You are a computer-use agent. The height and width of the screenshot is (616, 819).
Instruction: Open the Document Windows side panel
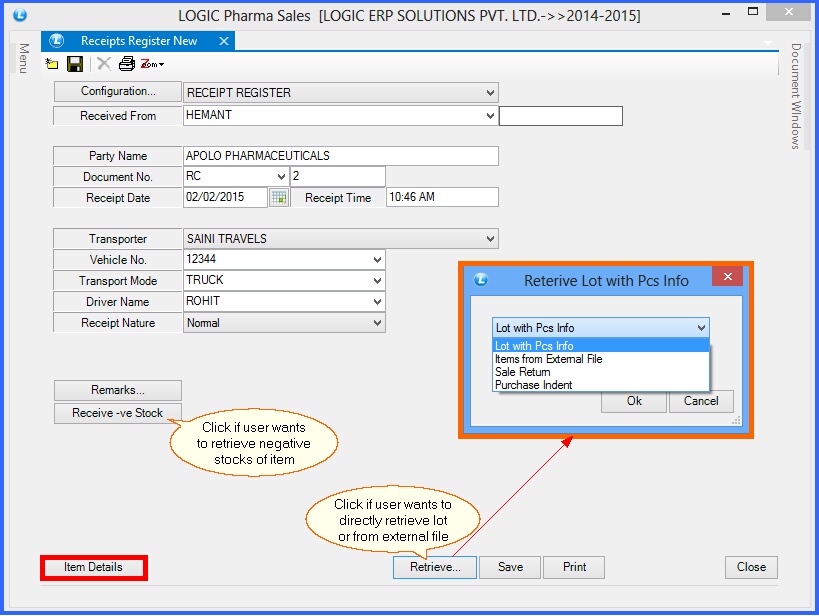(796, 96)
